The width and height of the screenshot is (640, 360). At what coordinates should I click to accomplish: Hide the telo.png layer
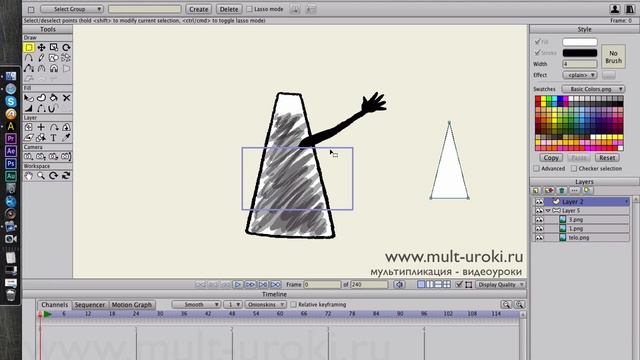point(539,238)
